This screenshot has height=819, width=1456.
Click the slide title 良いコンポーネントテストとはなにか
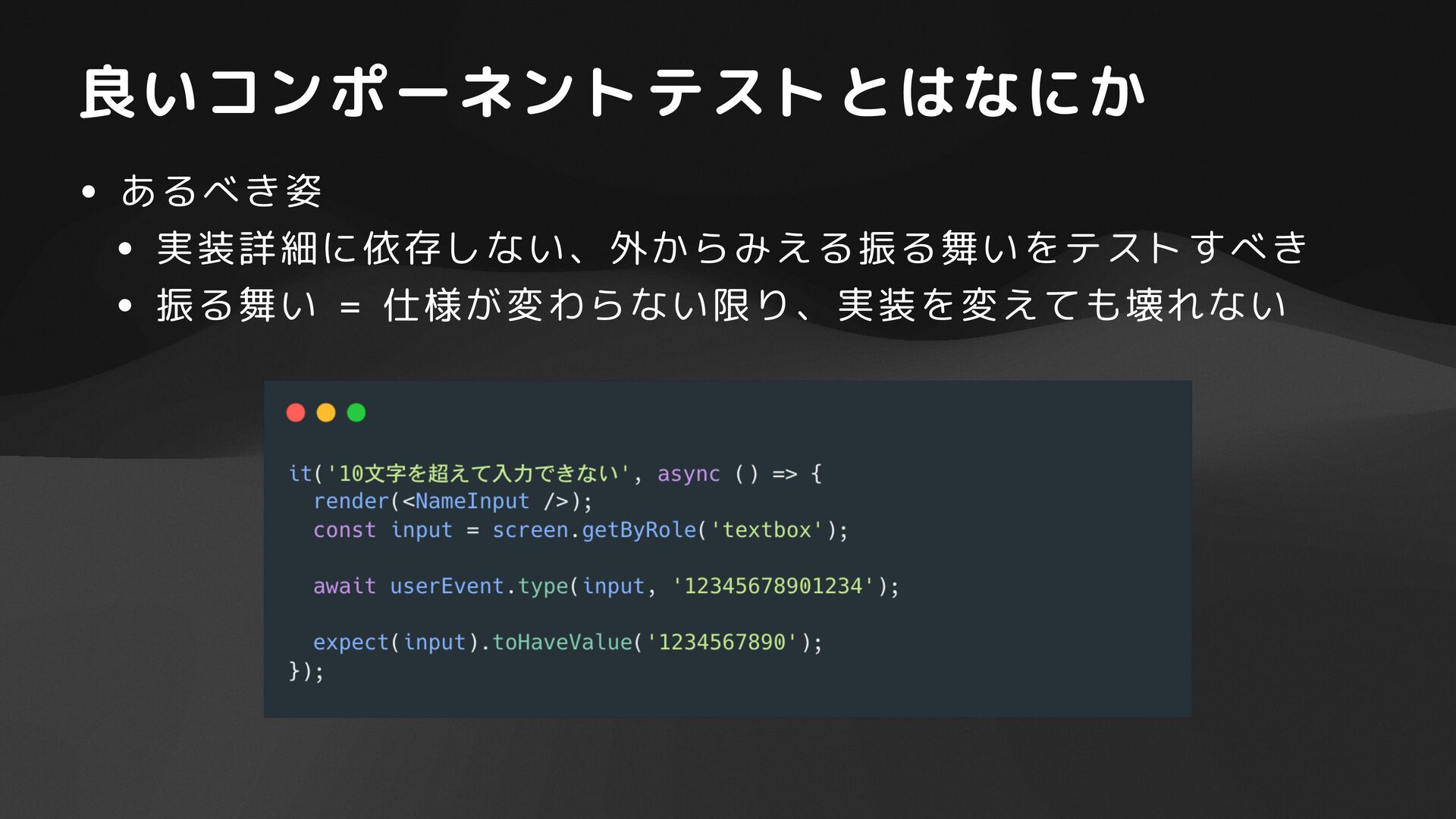coord(613,93)
